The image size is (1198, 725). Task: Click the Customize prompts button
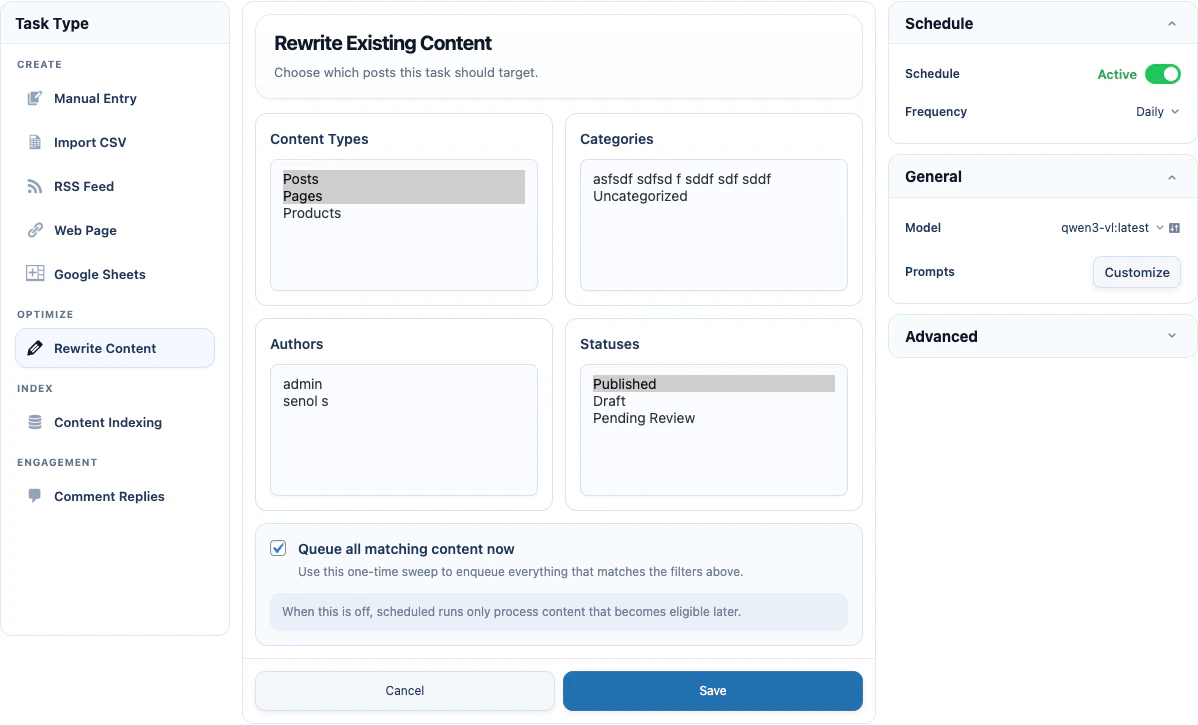point(1136,272)
